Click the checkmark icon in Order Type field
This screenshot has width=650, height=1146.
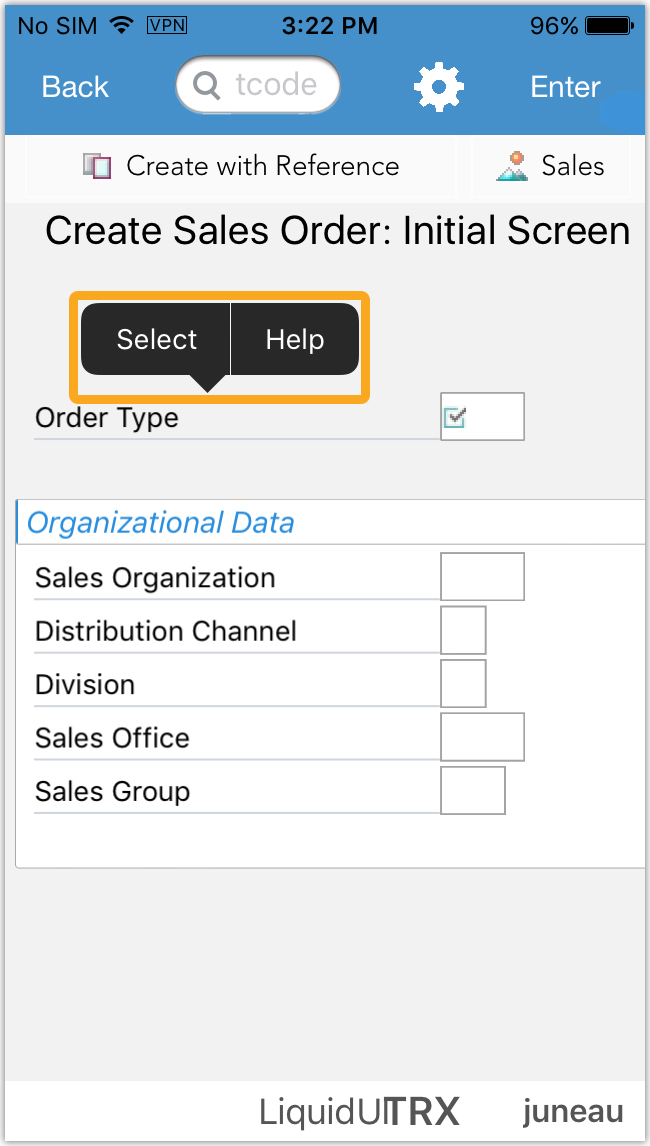[455, 417]
